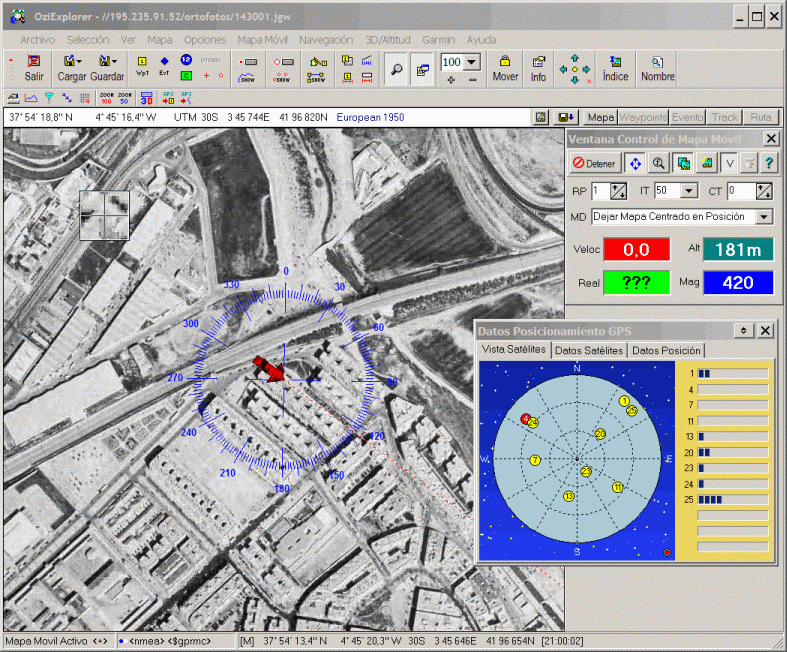Click the Nombre map name search icon
This screenshot has width=787, height=652.
[657, 67]
